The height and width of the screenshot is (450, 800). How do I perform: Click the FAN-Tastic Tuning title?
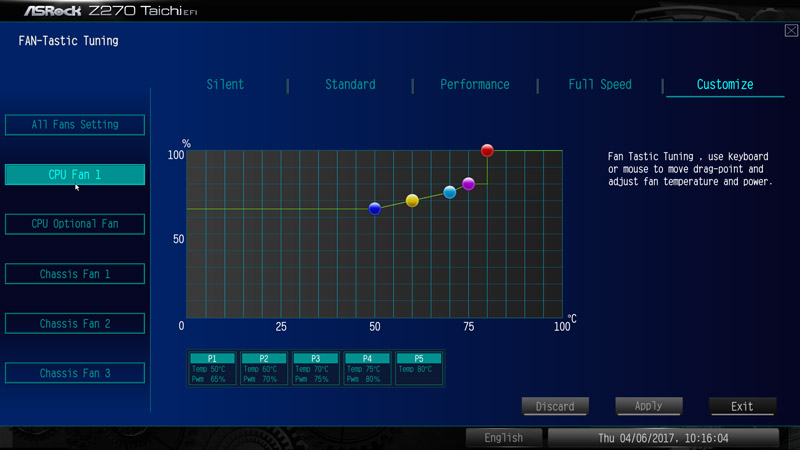click(x=68, y=41)
